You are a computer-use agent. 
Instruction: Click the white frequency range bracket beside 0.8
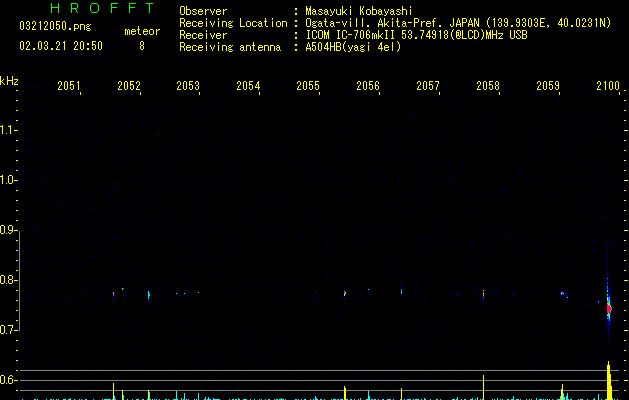tap(19, 280)
